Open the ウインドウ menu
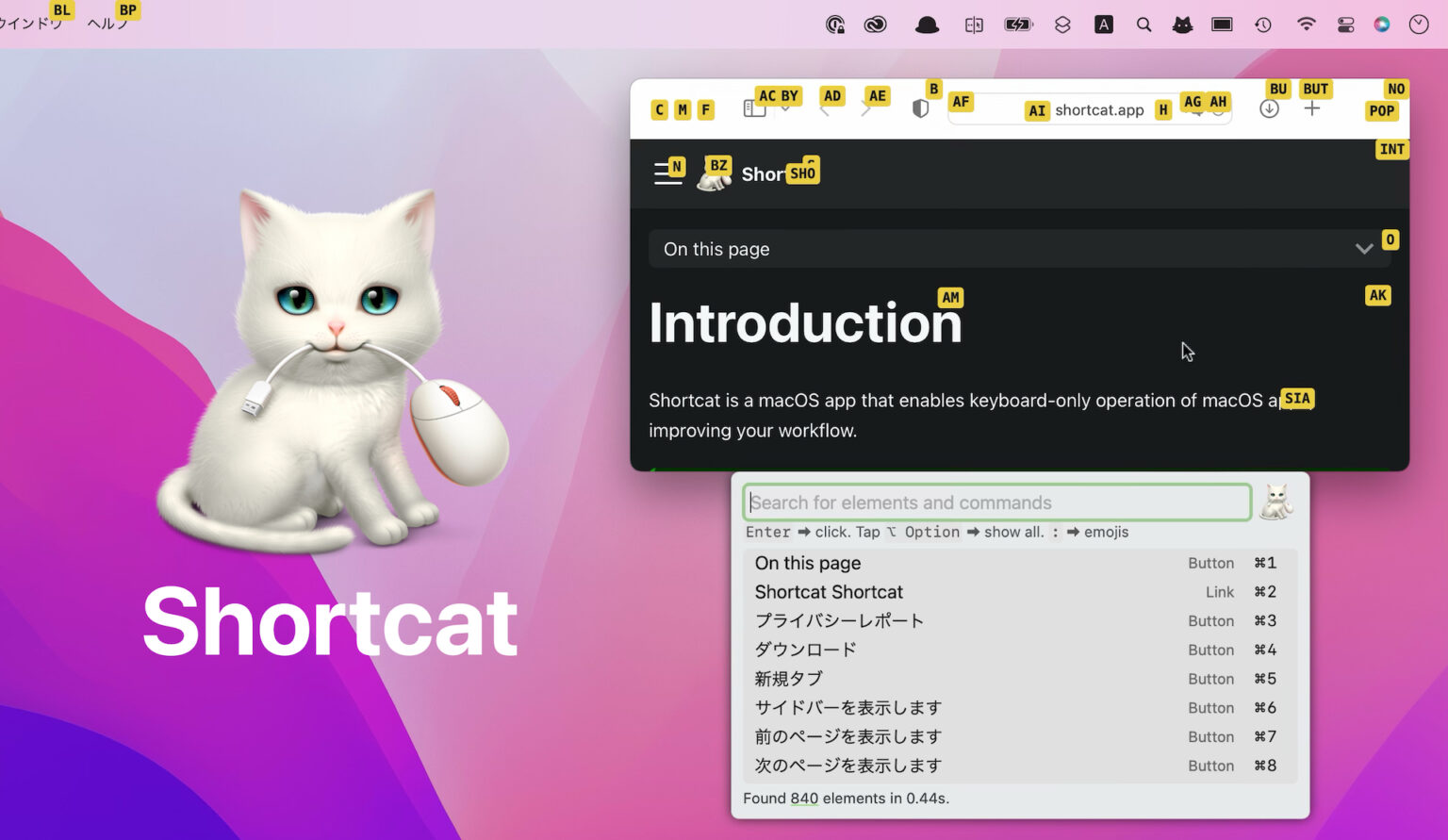 (x=33, y=21)
